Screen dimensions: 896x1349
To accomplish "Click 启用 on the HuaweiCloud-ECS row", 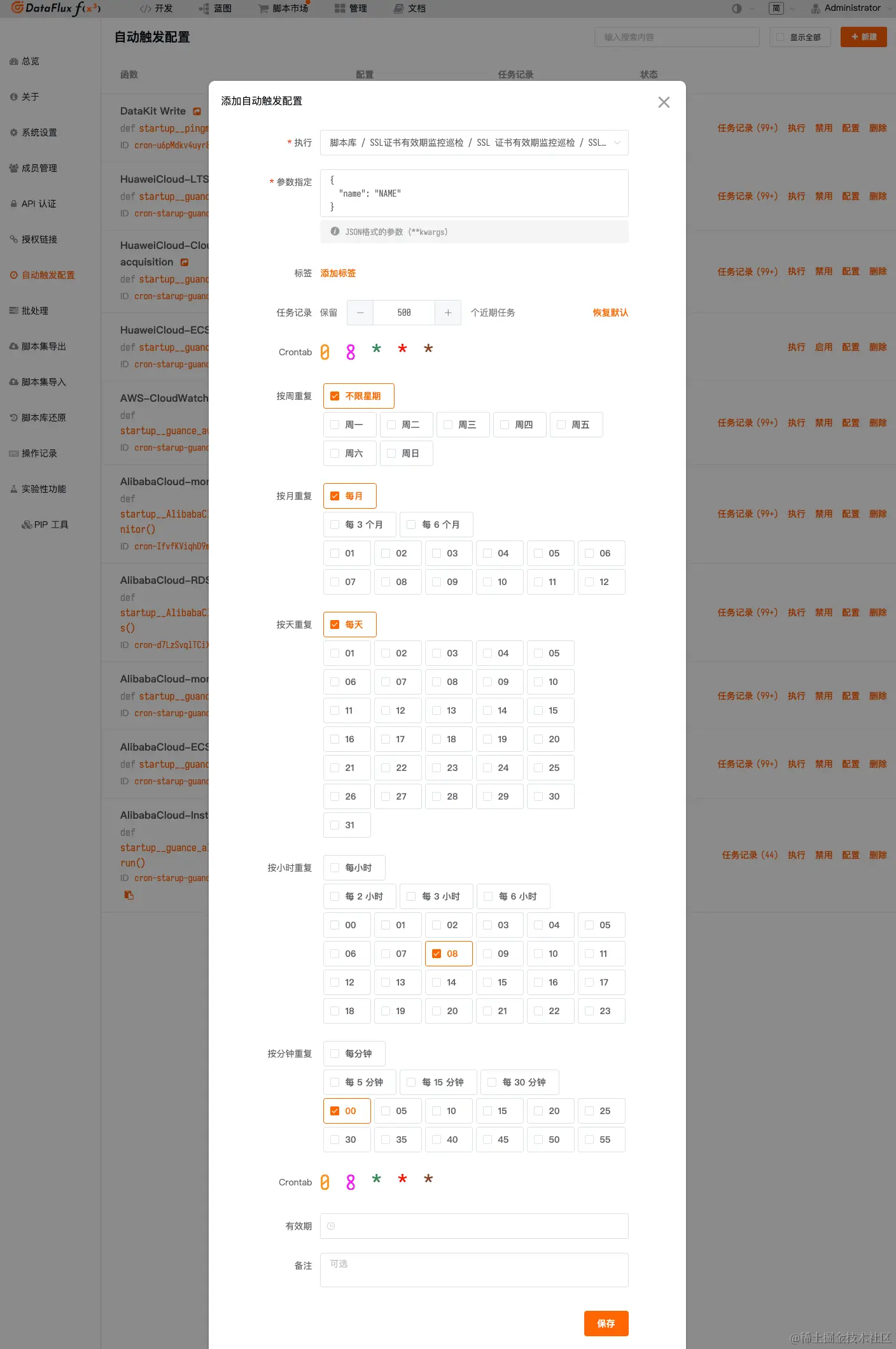I will click(x=823, y=347).
